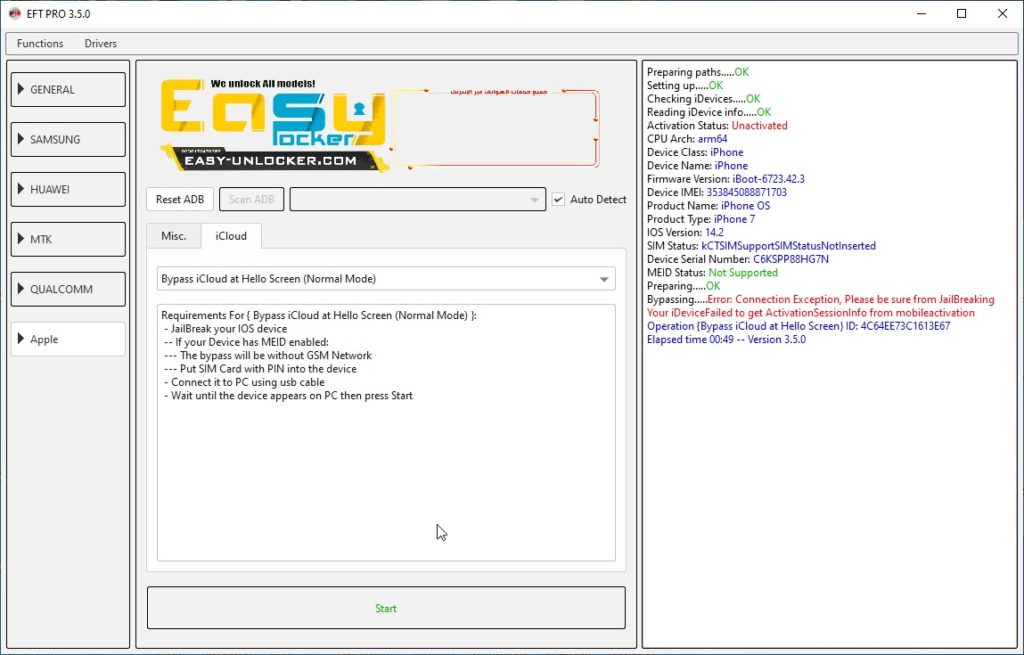Expand the HUAWEI sidebar category
The width and height of the screenshot is (1024, 655).
point(68,189)
